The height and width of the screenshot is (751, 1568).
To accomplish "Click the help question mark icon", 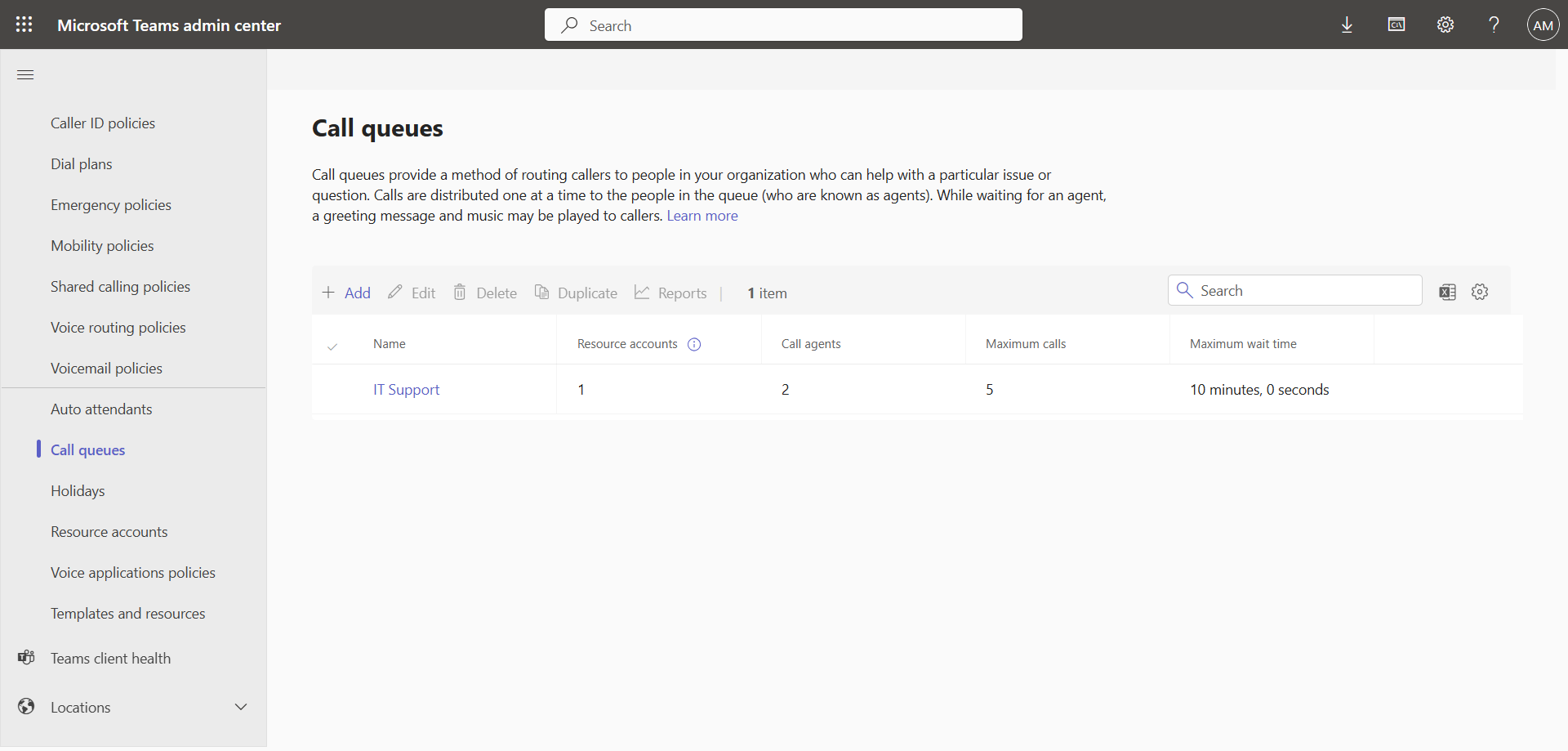I will tap(1494, 25).
